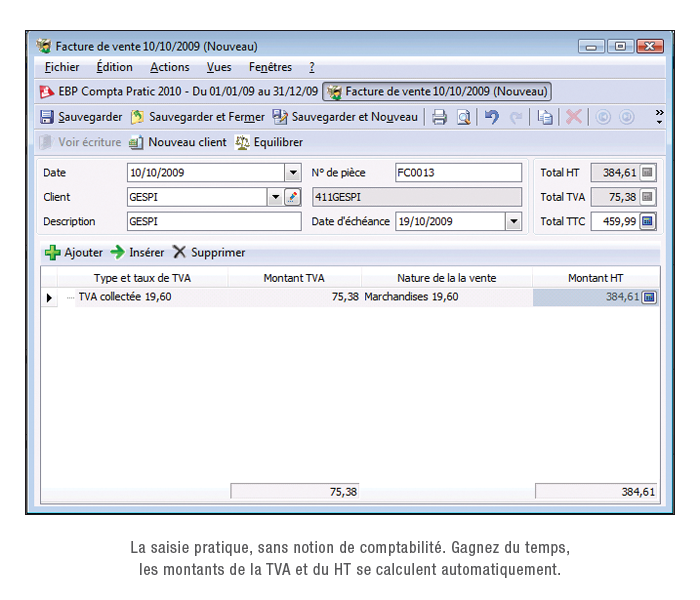This screenshot has width=700, height=600.
Task: Open the Fichier menu
Action: click(x=62, y=68)
